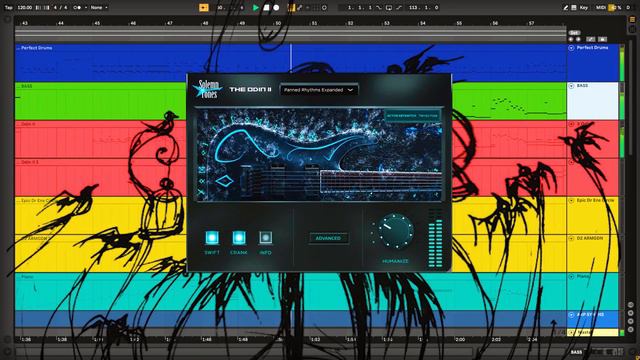Click the BASS label in bottom status bar
Image resolution: width=640 pixels, height=360 pixels.
[576, 352]
